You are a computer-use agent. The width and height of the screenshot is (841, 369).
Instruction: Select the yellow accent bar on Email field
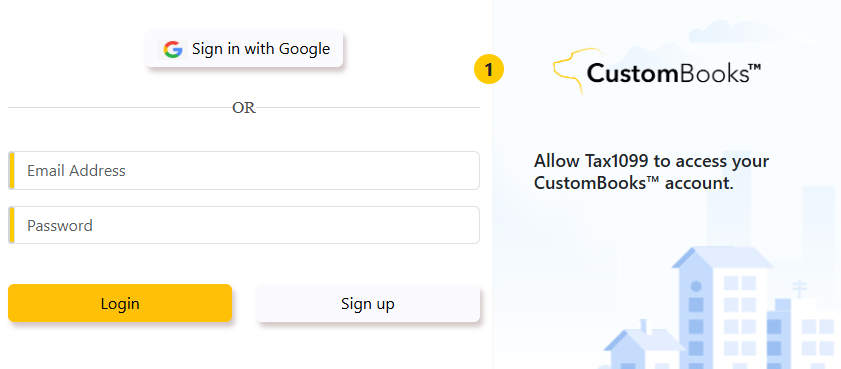pos(11,171)
